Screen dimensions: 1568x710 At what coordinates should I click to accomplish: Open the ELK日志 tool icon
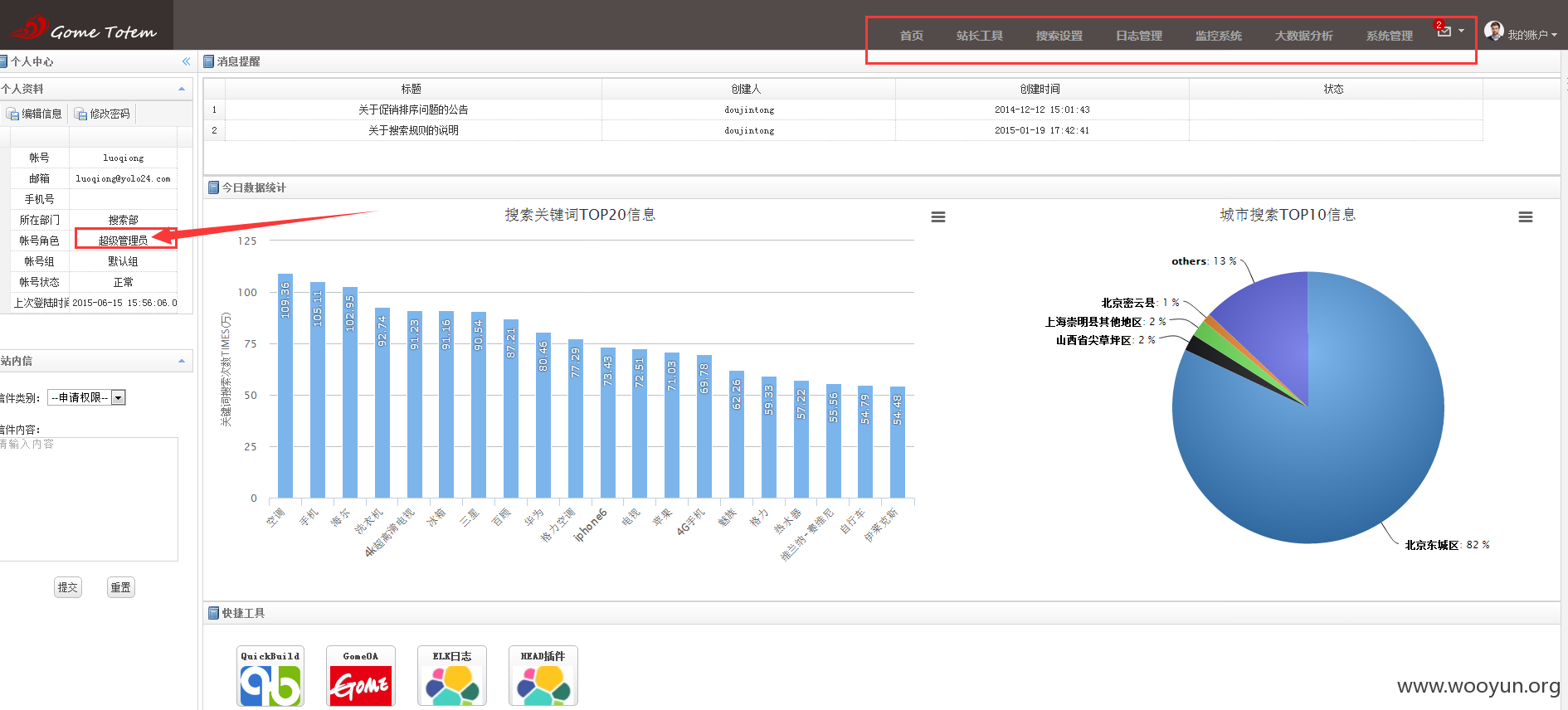(452, 676)
